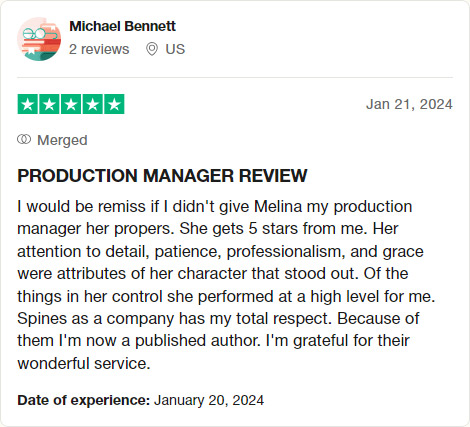The height and width of the screenshot is (427, 470).
Task: Click the January 20, 2024 experience date
Action: tap(209, 400)
